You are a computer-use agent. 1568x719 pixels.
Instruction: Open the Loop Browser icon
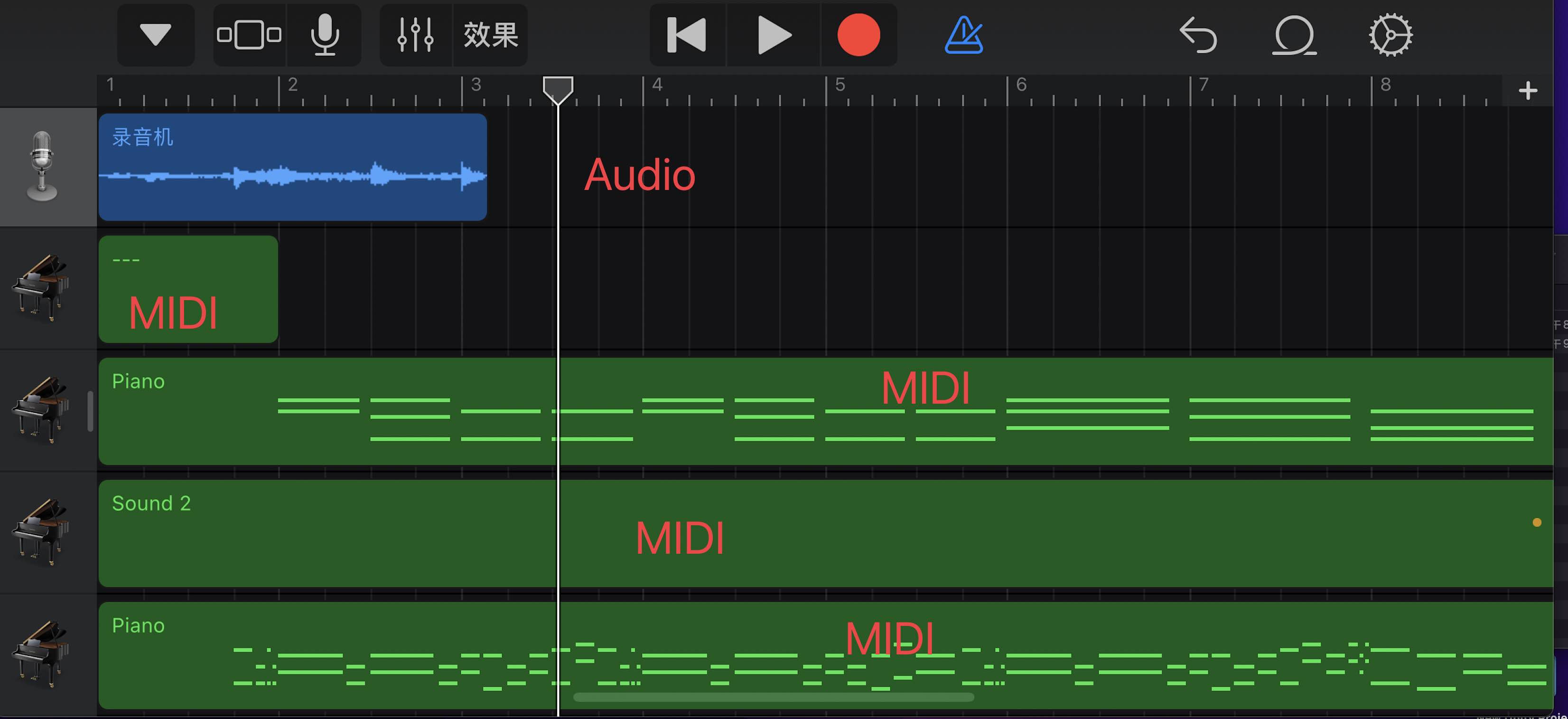point(1294,35)
